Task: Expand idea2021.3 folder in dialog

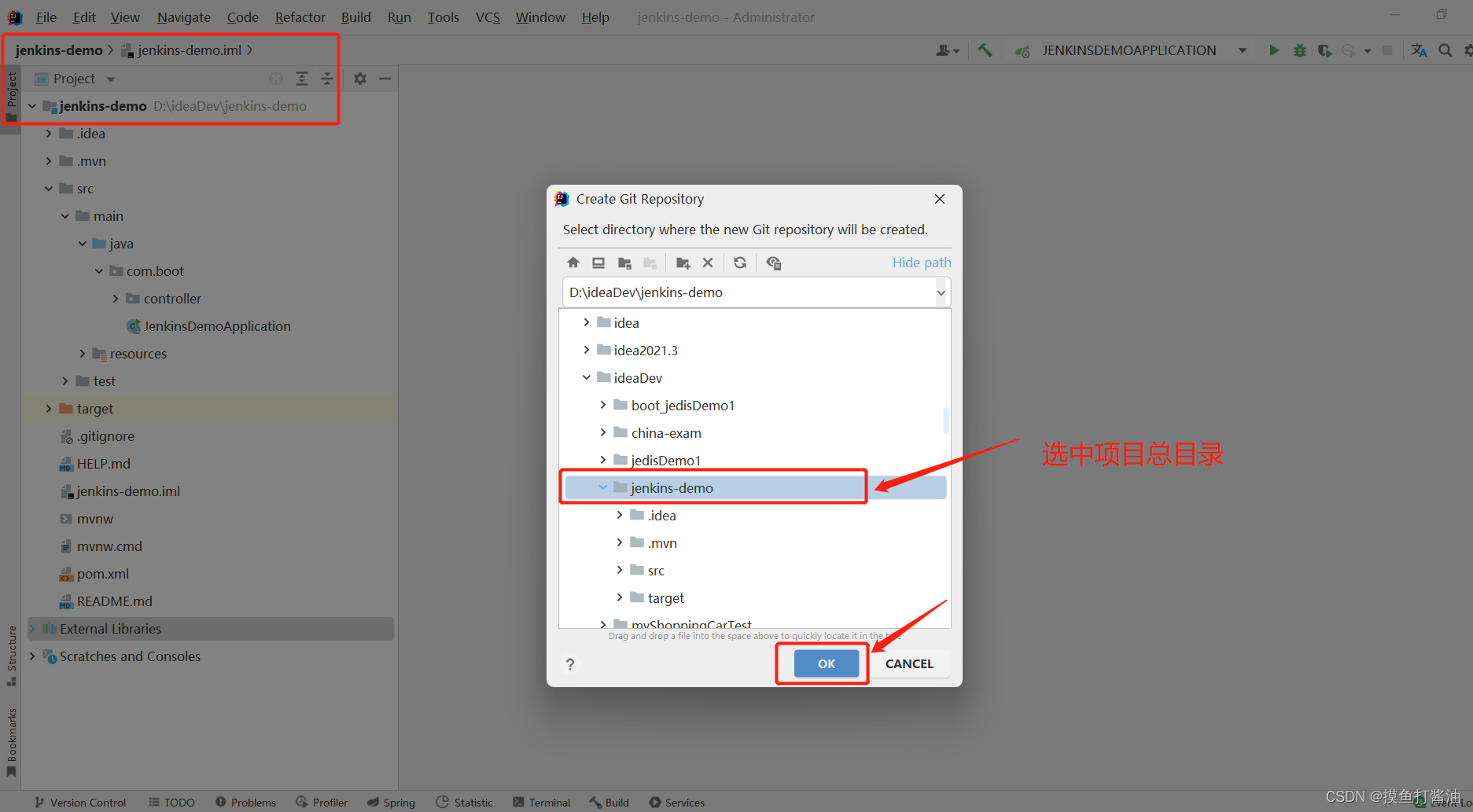Action: (586, 351)
